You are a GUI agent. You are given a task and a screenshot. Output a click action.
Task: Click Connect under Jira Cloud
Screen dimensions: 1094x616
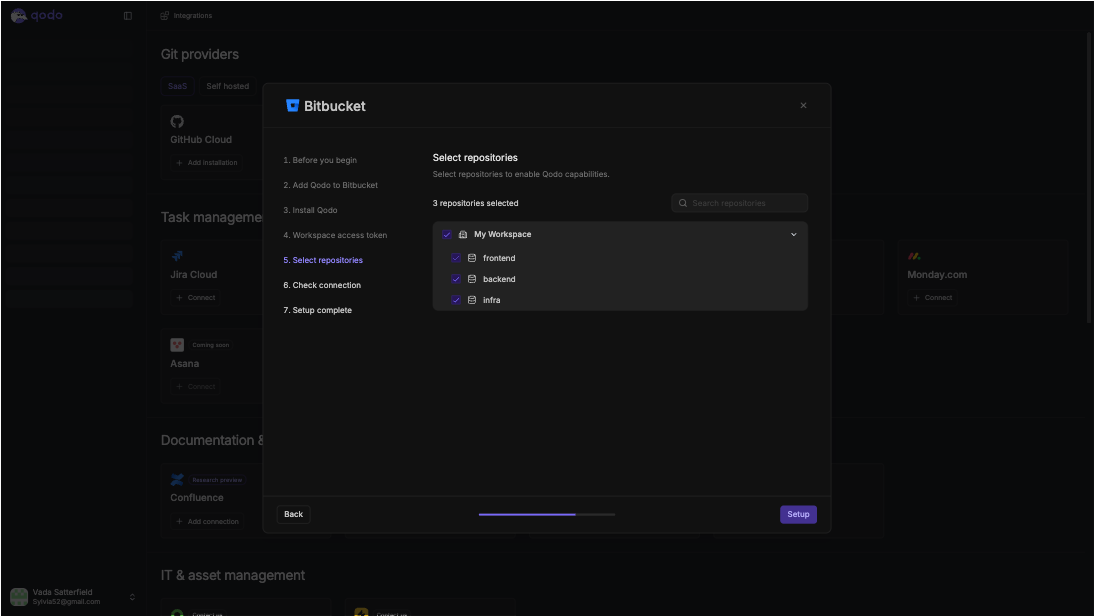195,297
